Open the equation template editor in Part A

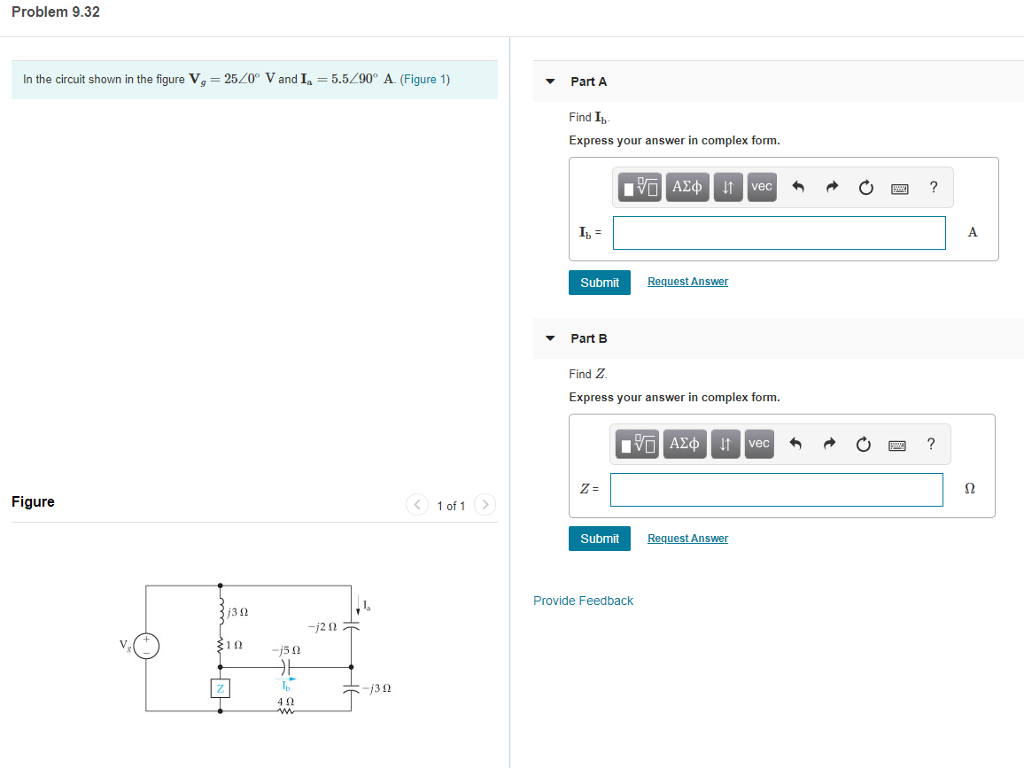[638, 187]
